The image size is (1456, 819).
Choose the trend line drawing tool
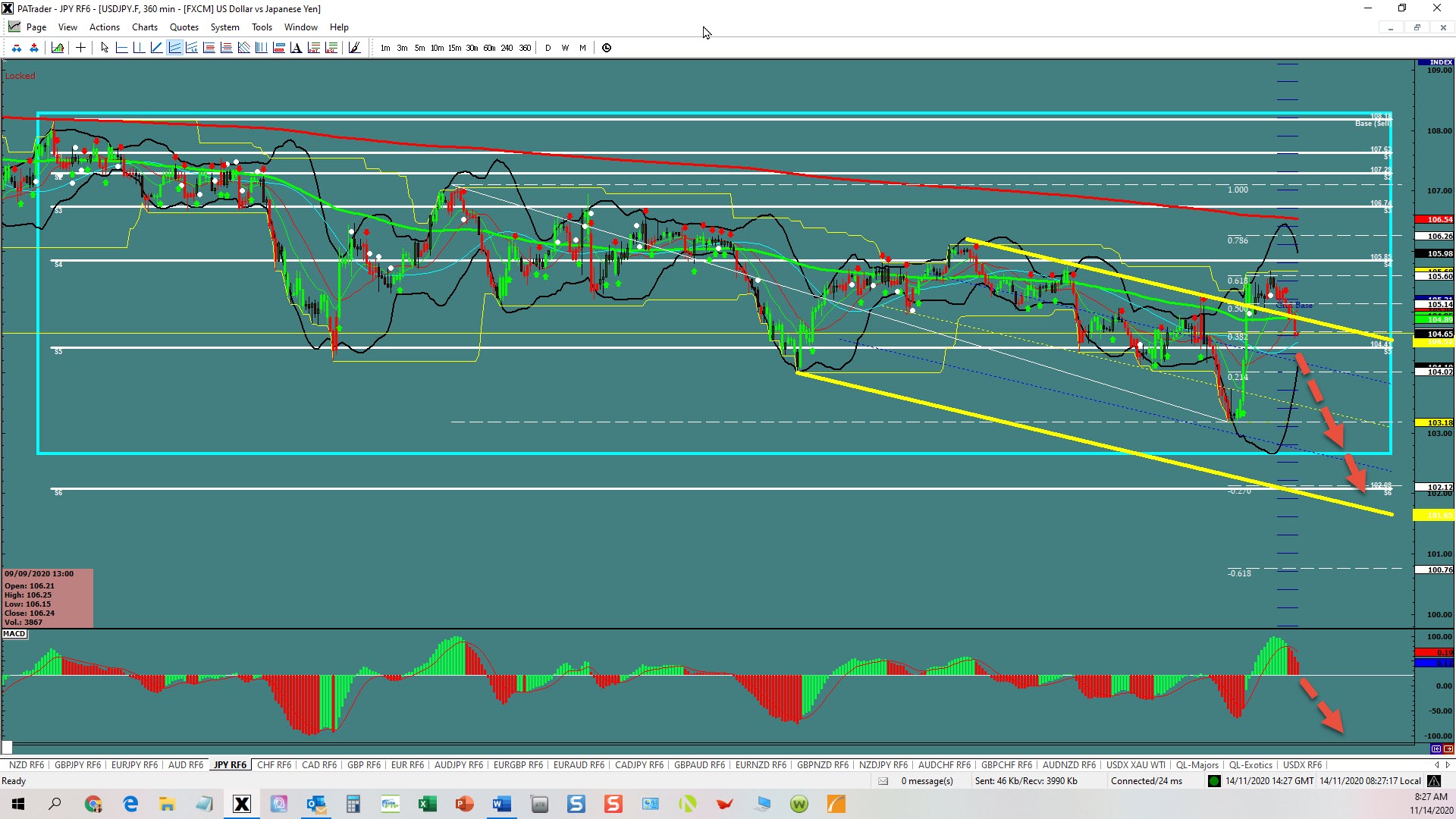157,48
